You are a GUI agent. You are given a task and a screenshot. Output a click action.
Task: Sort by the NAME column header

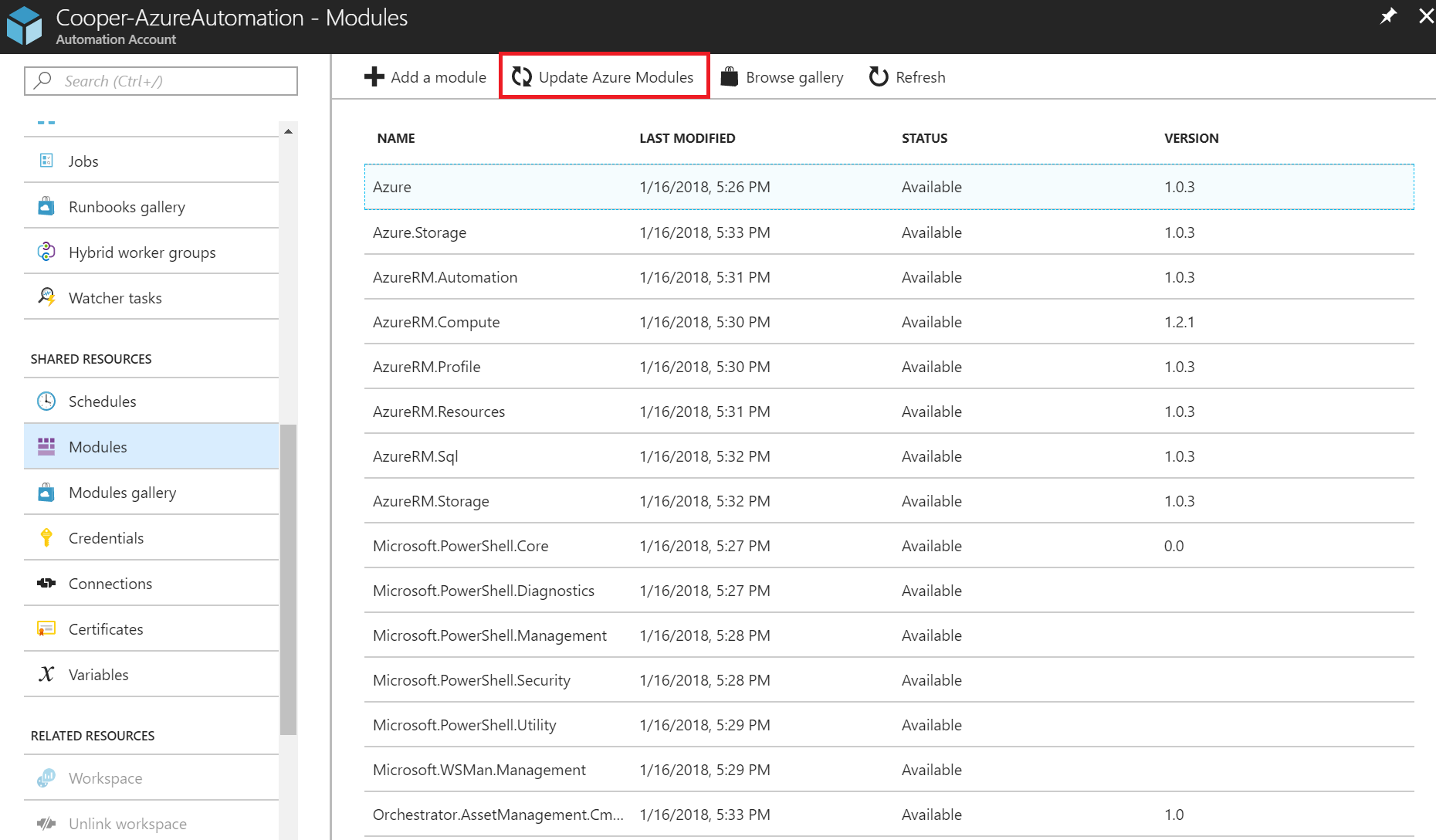[396, 137]
